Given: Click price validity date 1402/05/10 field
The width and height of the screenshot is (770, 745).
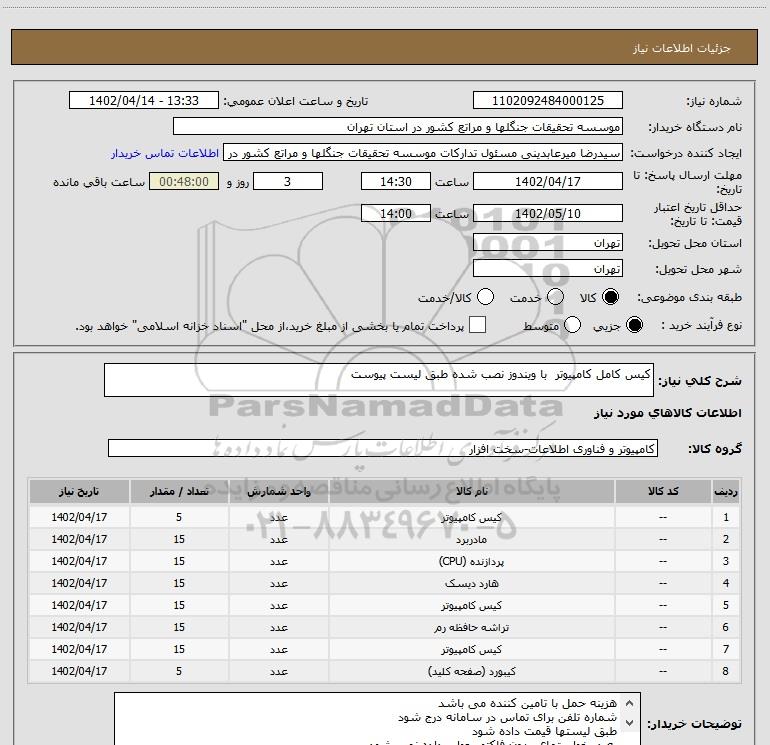Looking at the screenshot, I should tap(548, 213).
